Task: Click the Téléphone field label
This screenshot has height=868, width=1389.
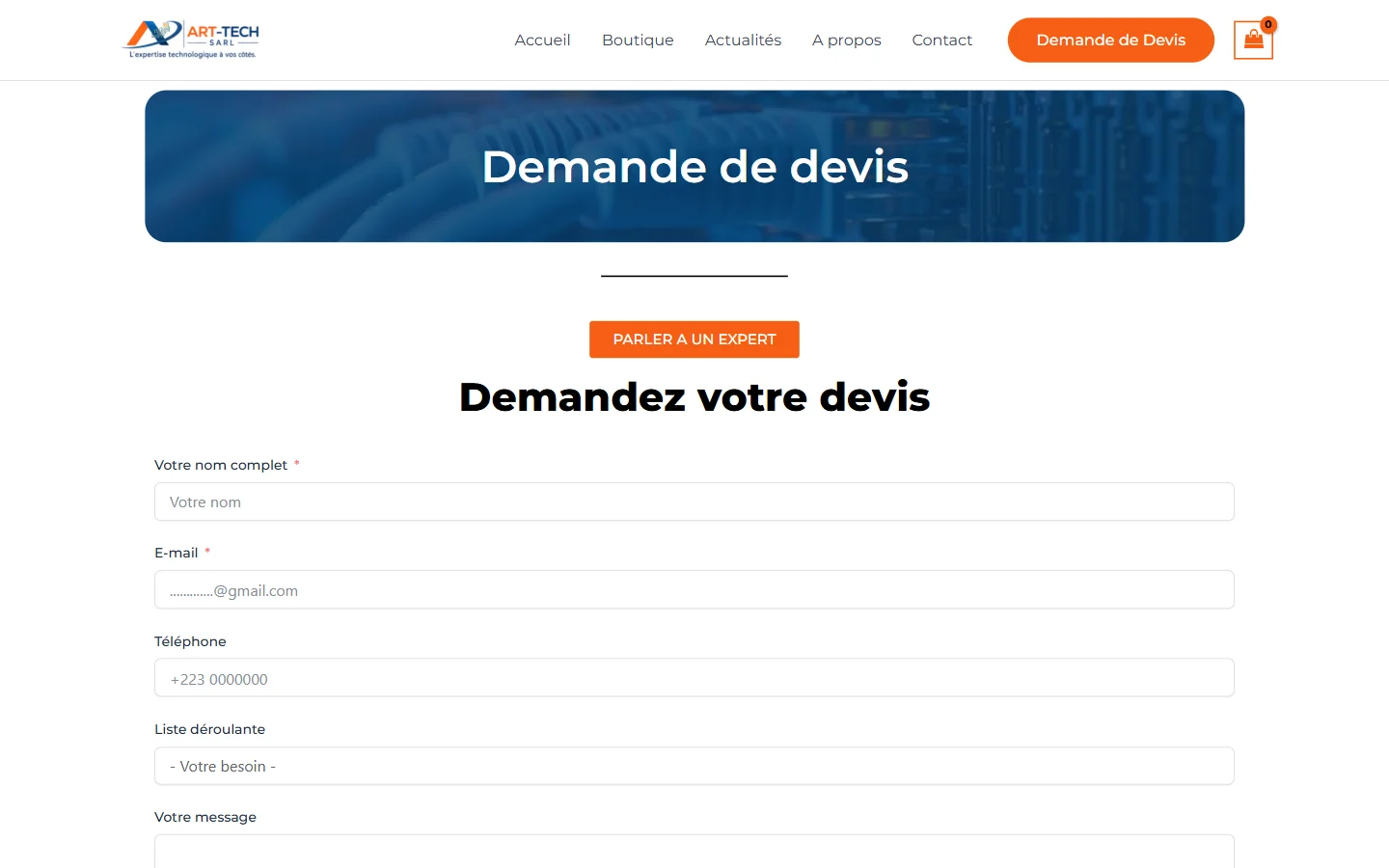Action: pos(190,641)
